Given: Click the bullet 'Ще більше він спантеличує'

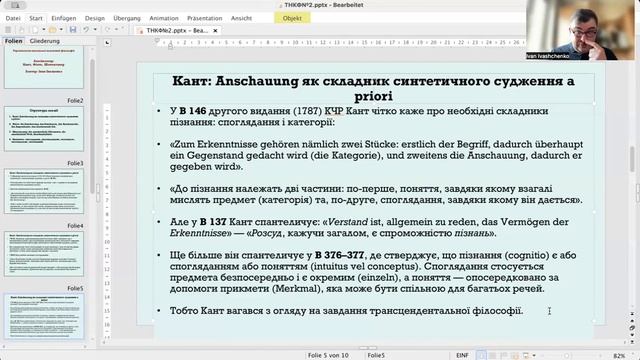Looking at the screenshot, I should click(x=373, y=272).
